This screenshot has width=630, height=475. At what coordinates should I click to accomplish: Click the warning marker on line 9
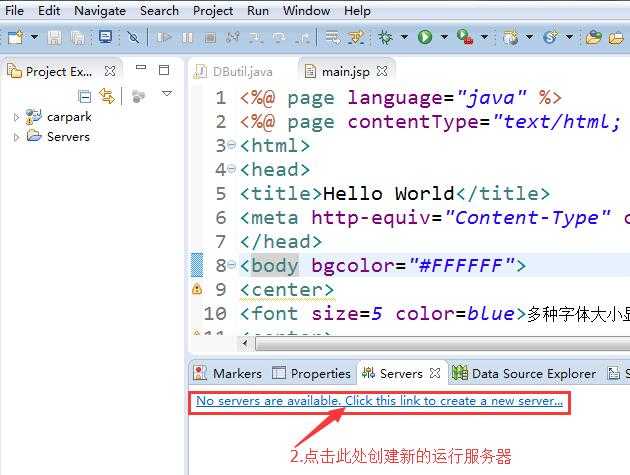197,289
